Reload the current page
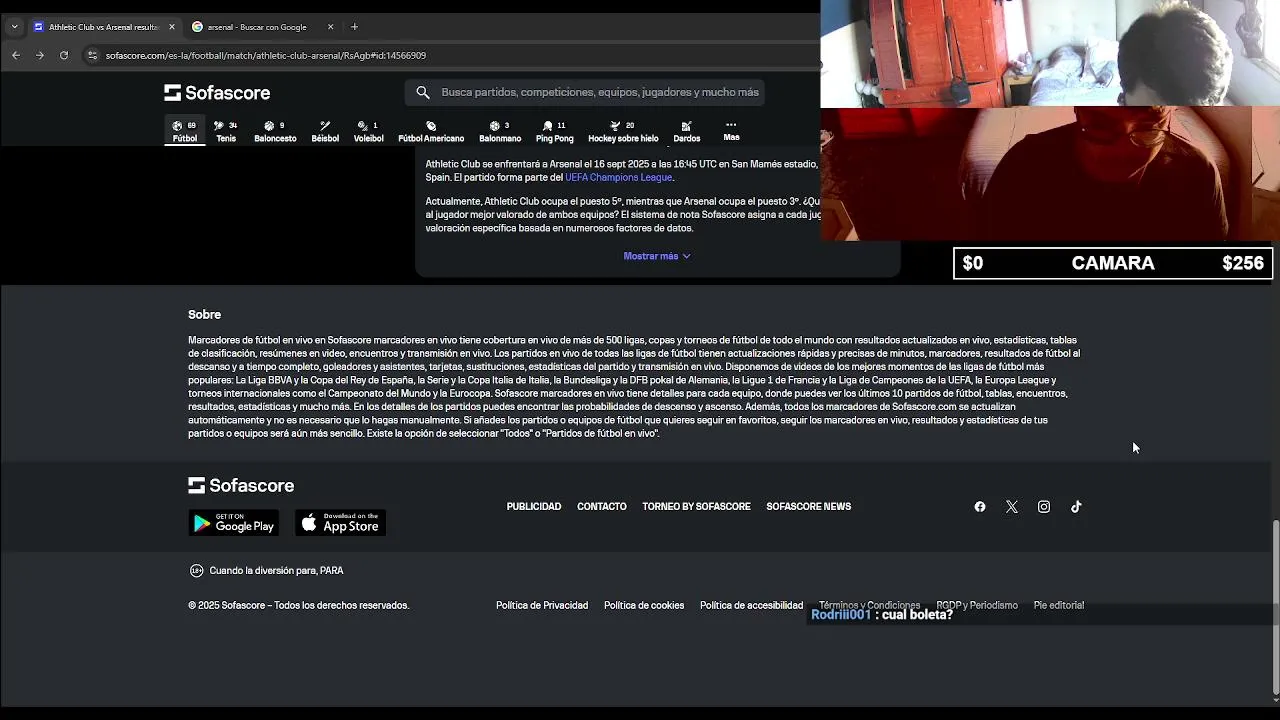The image size is (1280, 720). [64, 55]
